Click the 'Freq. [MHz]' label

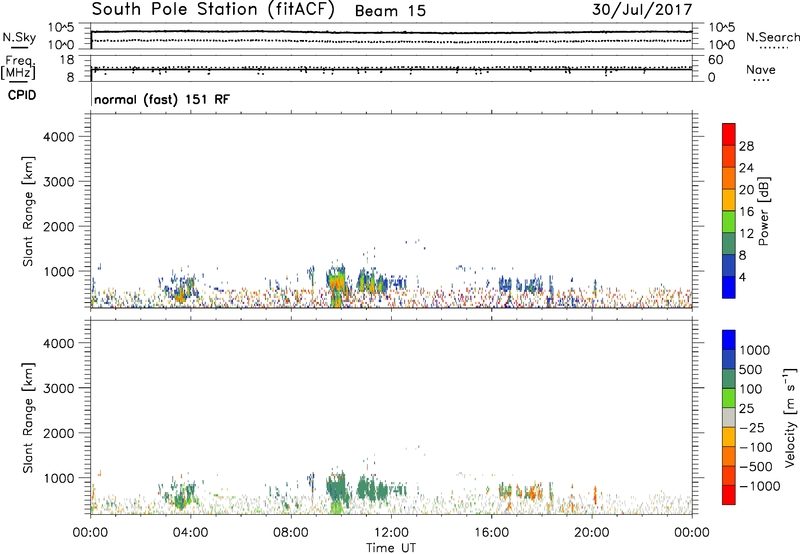(x=20, y=67)
